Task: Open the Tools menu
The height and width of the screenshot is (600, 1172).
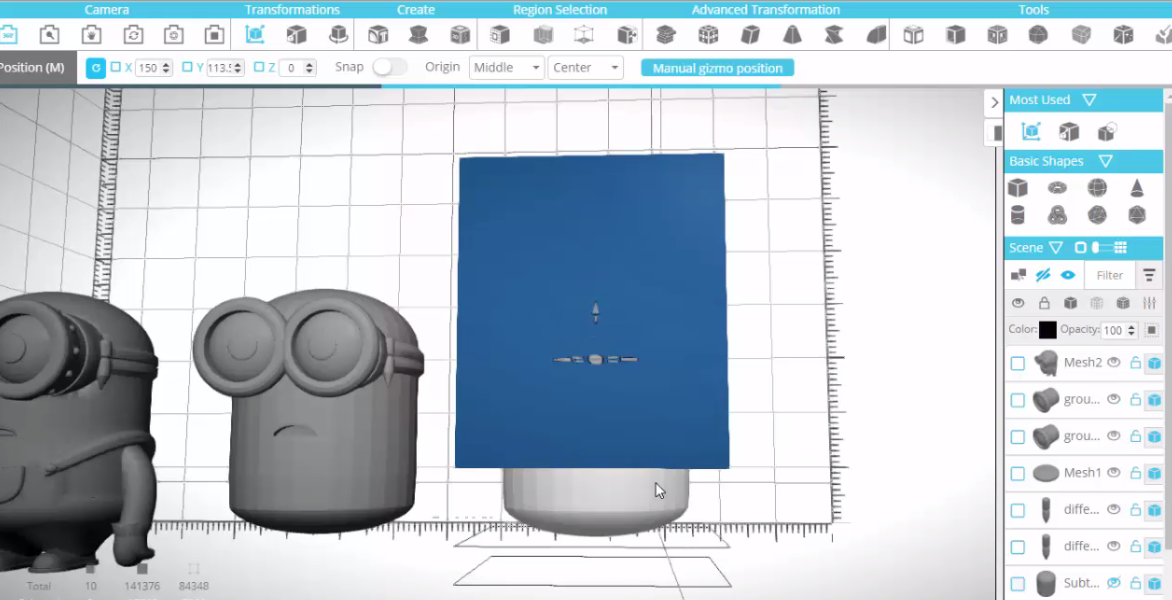Action: point(1034,10)
